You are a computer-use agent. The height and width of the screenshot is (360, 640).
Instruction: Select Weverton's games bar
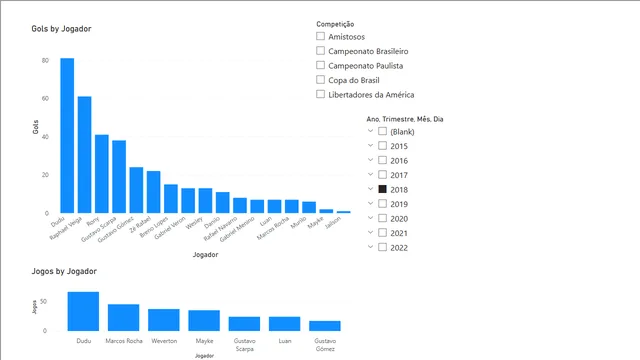tap(164, 320)
